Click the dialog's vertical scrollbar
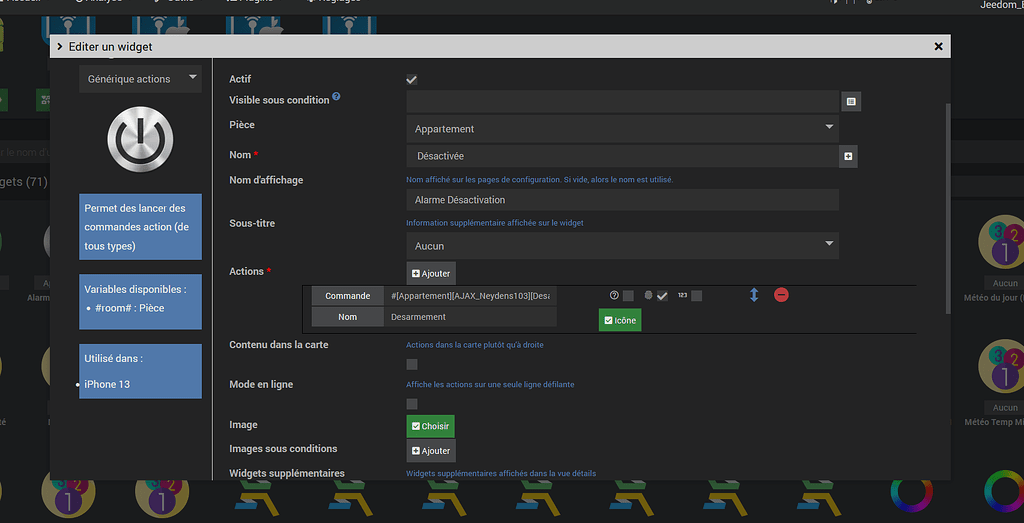Viewport: 1024px width, 523px height. [x=948, y=209]
